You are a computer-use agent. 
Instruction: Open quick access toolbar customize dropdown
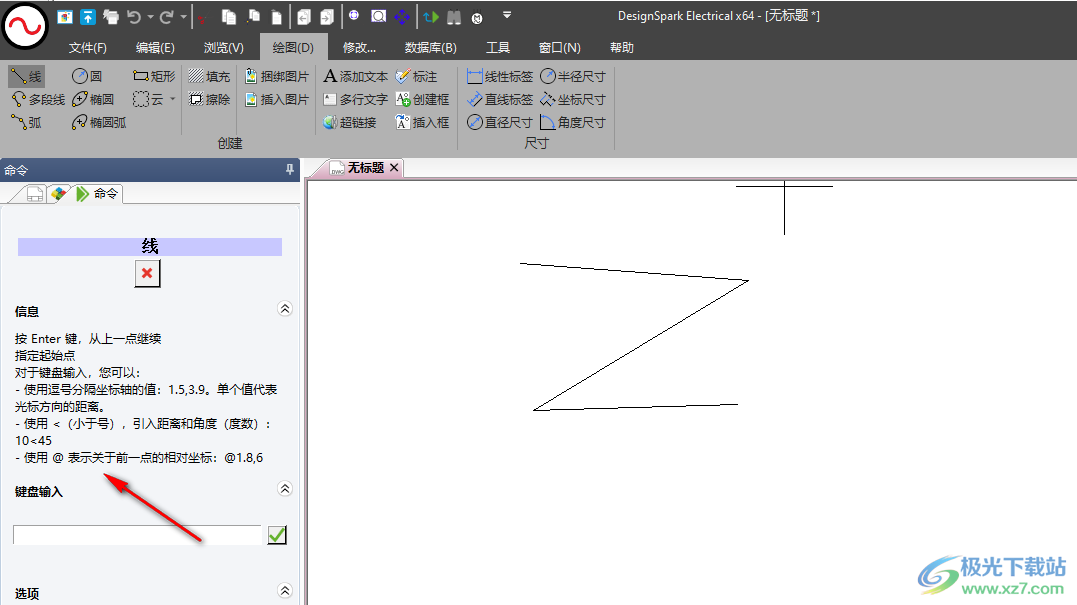[507, 15]
